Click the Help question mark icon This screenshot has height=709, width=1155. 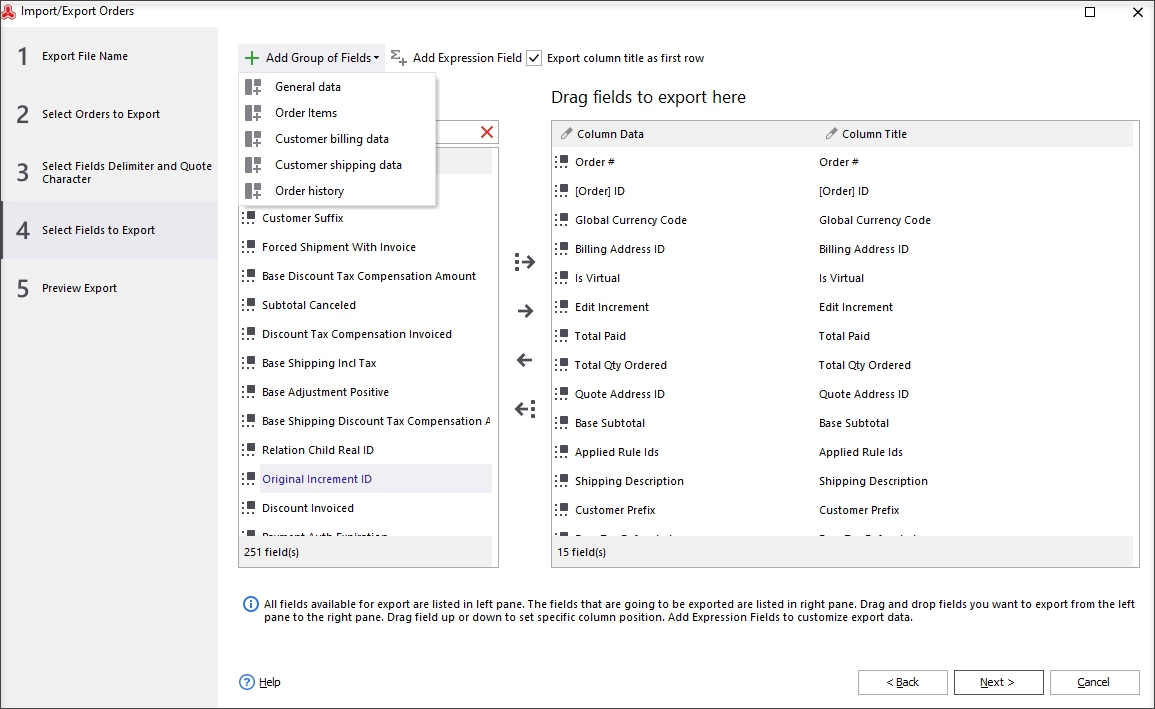[x=247, y=682]
